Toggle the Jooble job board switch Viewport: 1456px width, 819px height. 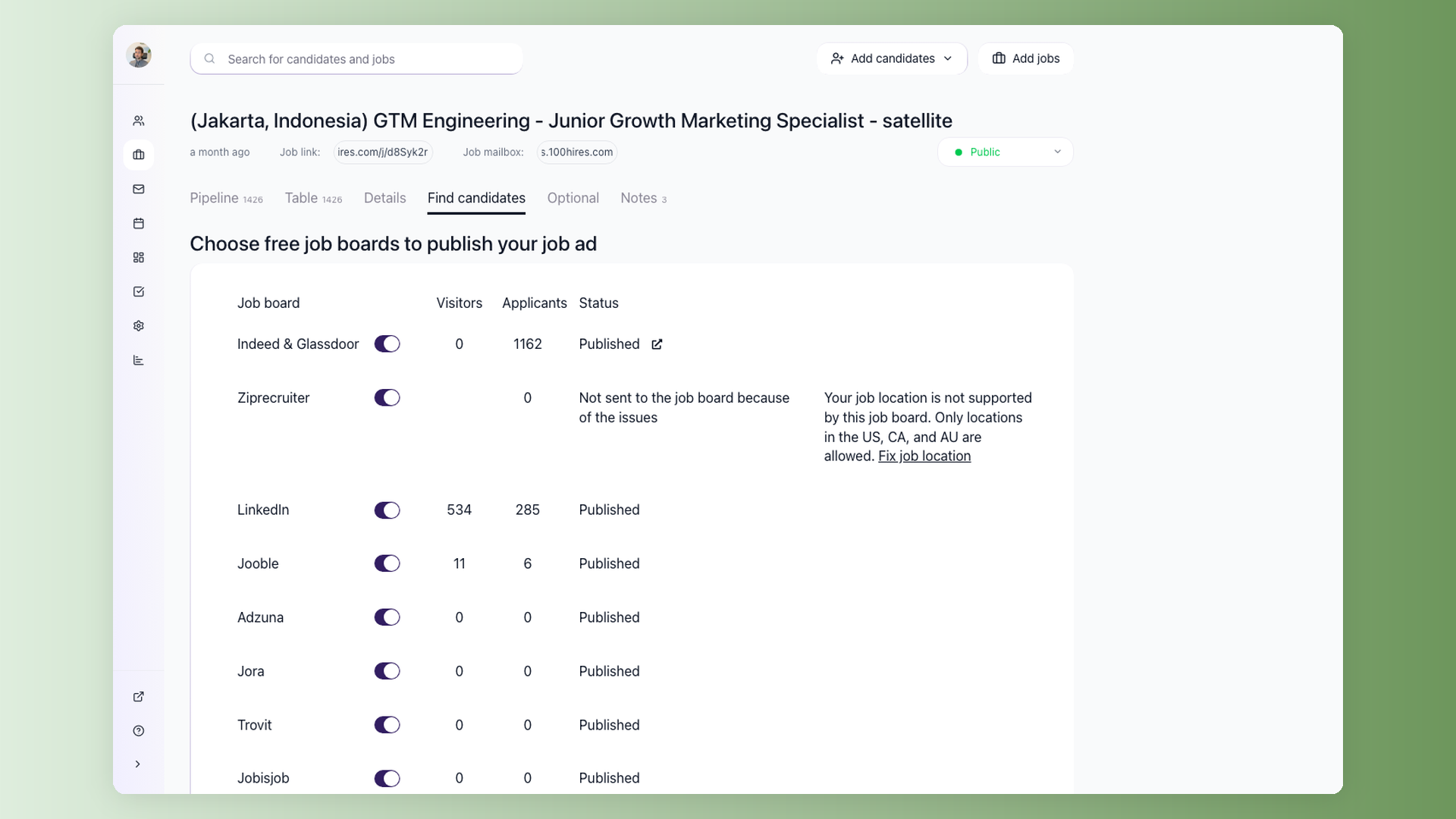click(x=387, y=563)
